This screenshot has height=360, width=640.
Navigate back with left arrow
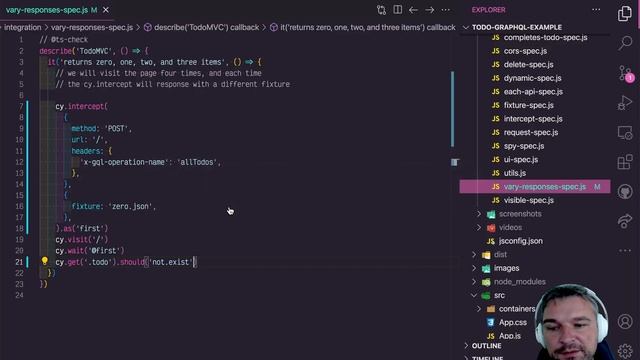coord(413,10)
